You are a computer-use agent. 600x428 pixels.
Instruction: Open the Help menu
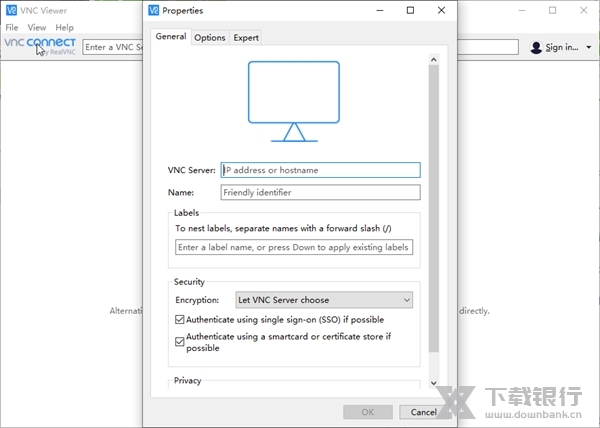(65, 28)
